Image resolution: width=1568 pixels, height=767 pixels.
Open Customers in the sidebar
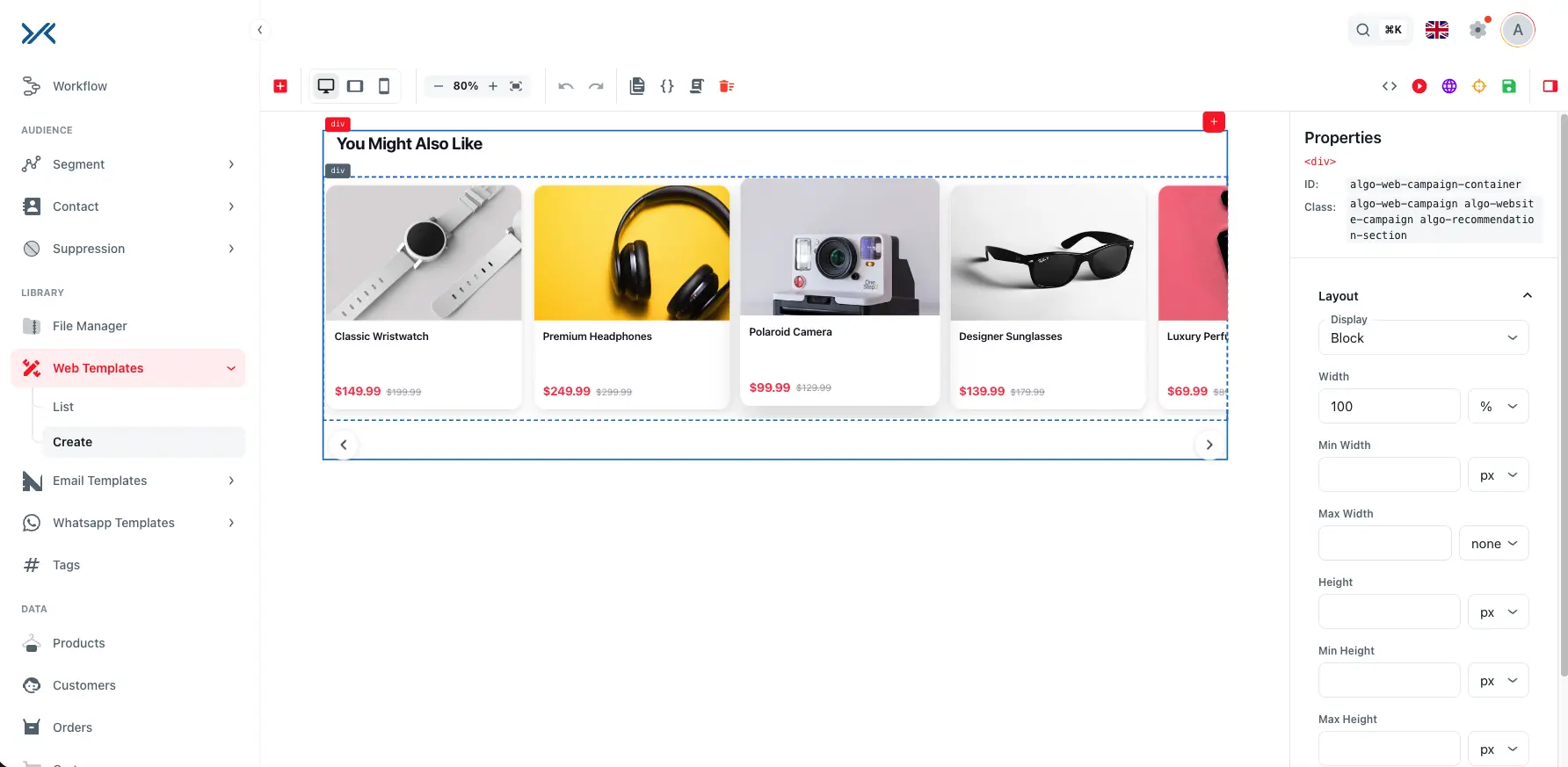coord(129,685)
